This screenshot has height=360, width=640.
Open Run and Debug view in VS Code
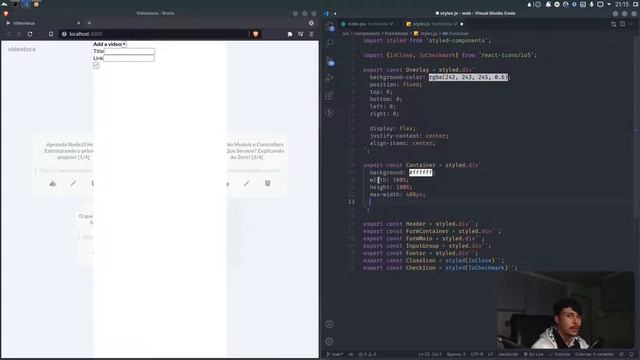click(330, 78)
